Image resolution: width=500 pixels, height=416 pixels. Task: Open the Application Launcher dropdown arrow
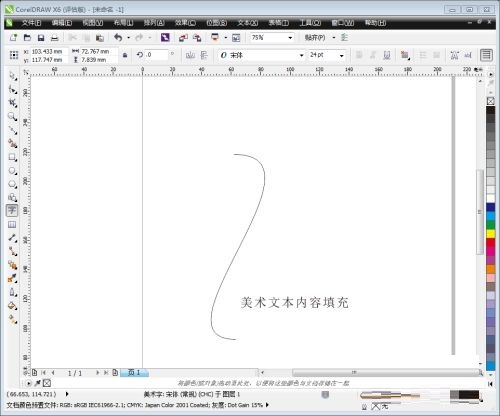point(226,38)
